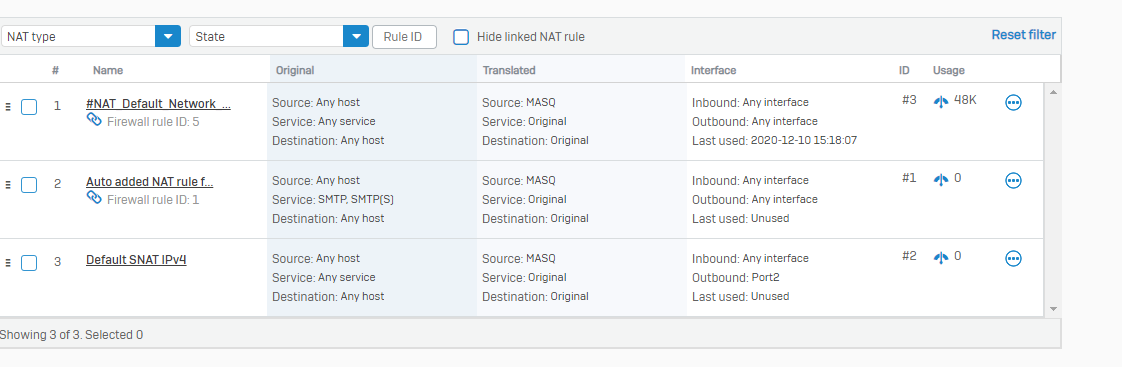
Task: Enable the Hide linked NAT rule checkbox
Action: (462, 36)
